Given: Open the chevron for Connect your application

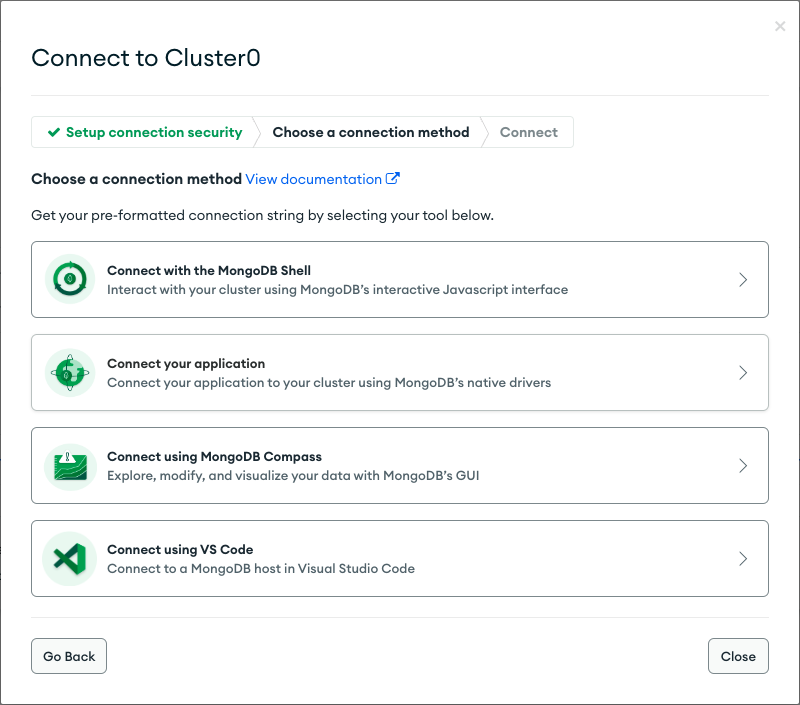Looking at the screenshot, I should click(x=743, y=372).
